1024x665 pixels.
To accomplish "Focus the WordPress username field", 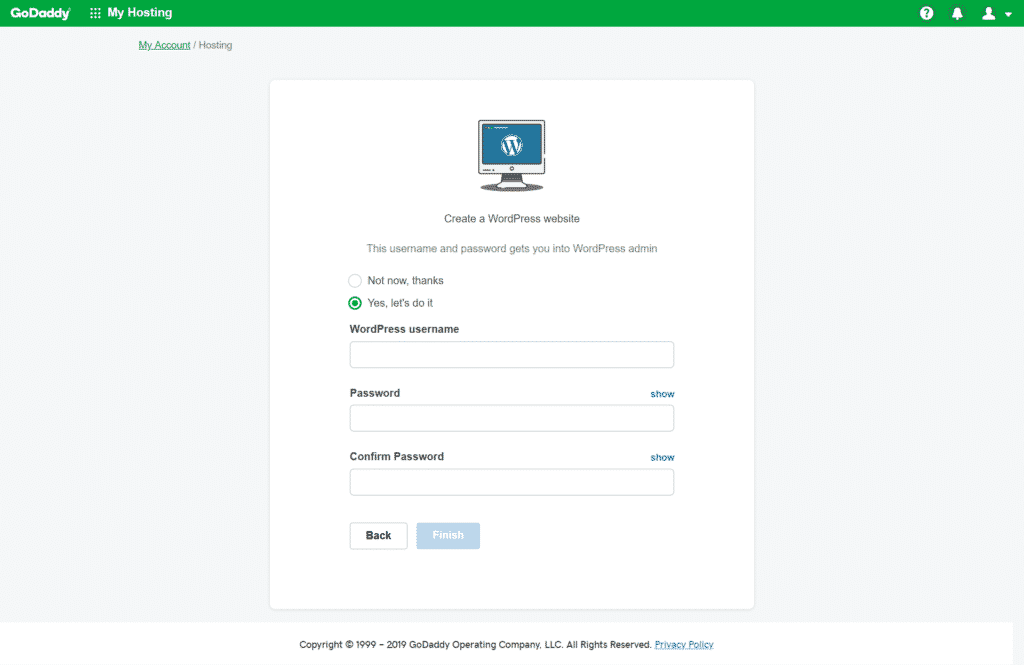I will point(511,354).
